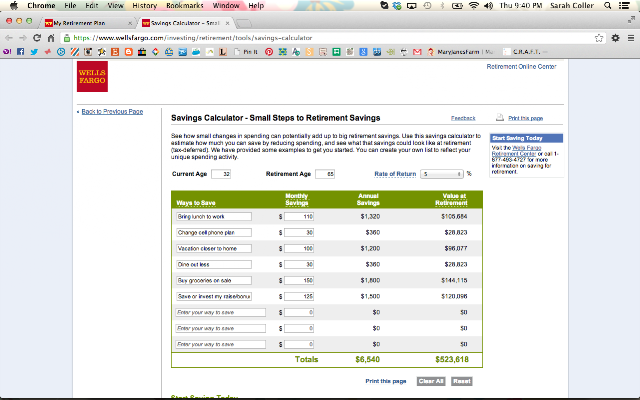Click Back to Previous Page link
The height and width of the screenshot is (400, 640).
[x=112, y=111]
